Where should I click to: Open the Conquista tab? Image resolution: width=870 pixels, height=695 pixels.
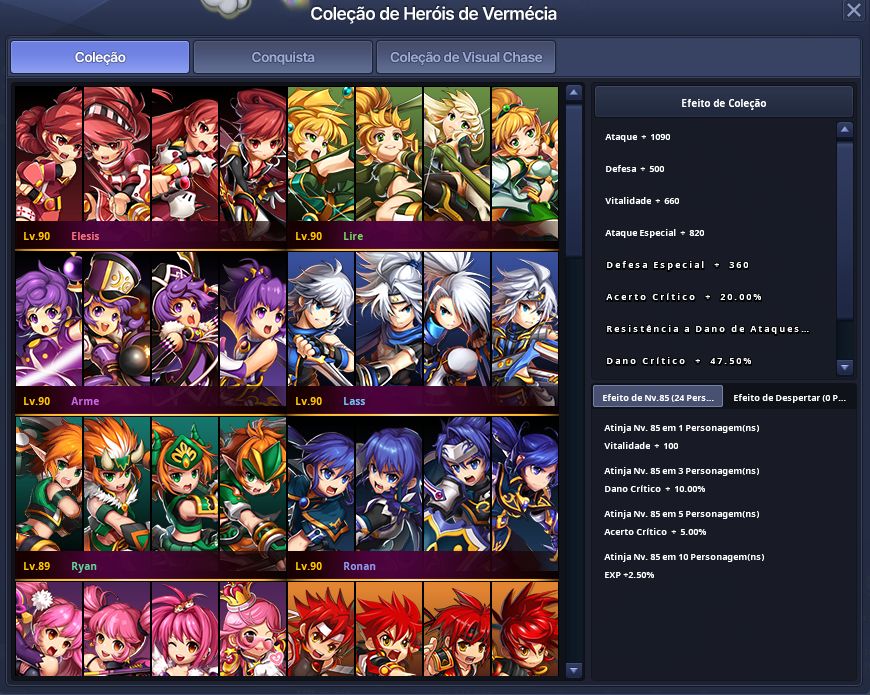coord(283,57)
